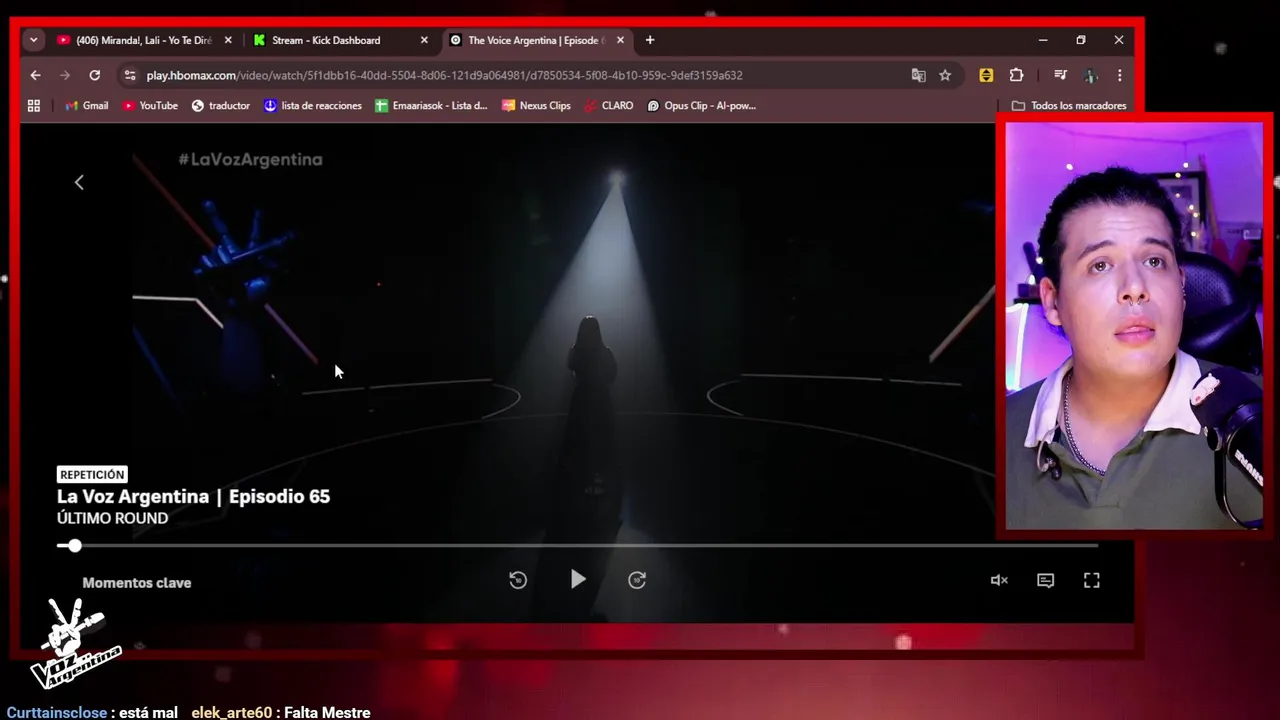Screen dimensions: 1280x720
Task: Close The Voice Argentina tab
Action: 620,40
